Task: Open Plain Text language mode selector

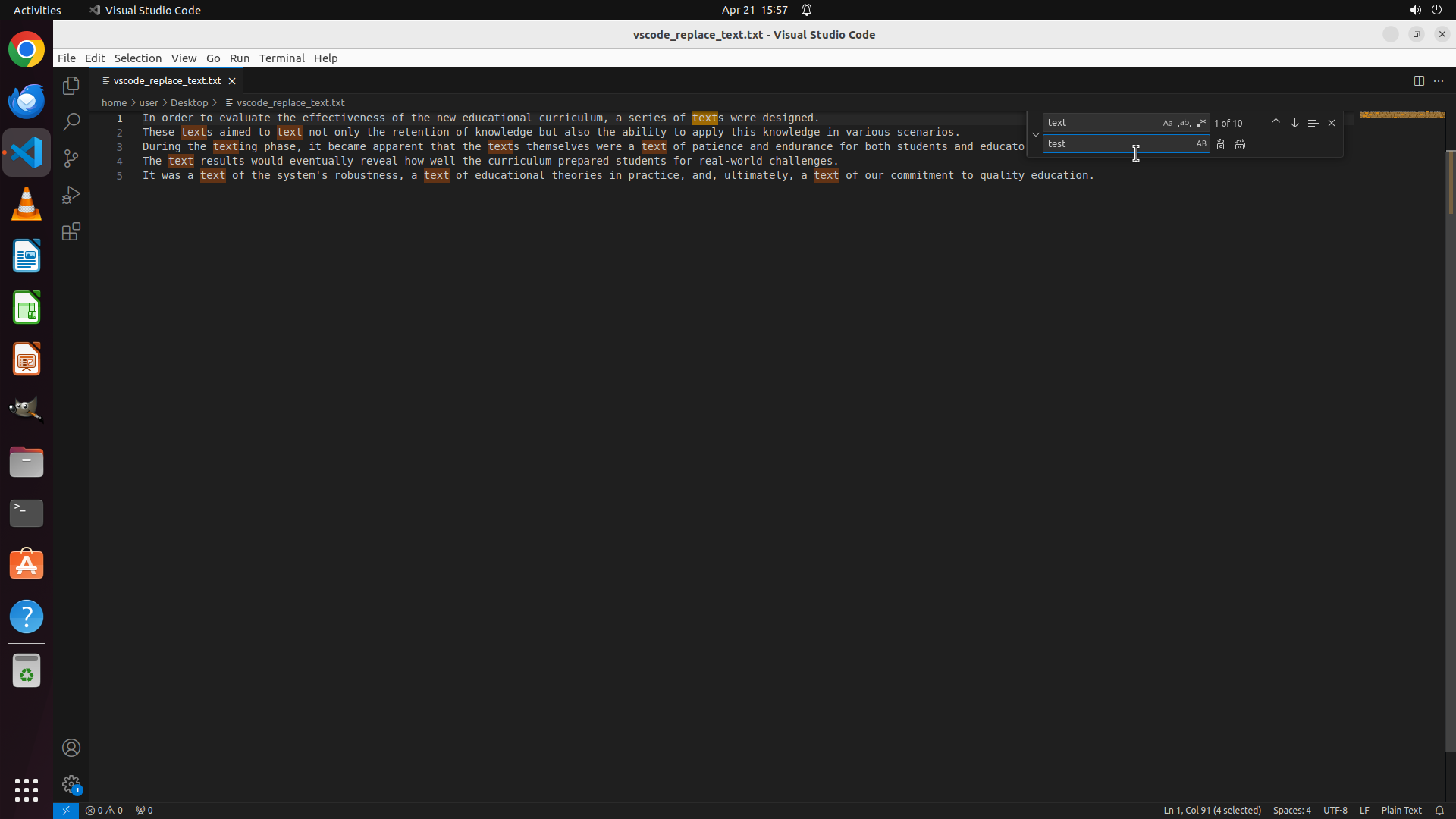Action: tap(1401, 810)
